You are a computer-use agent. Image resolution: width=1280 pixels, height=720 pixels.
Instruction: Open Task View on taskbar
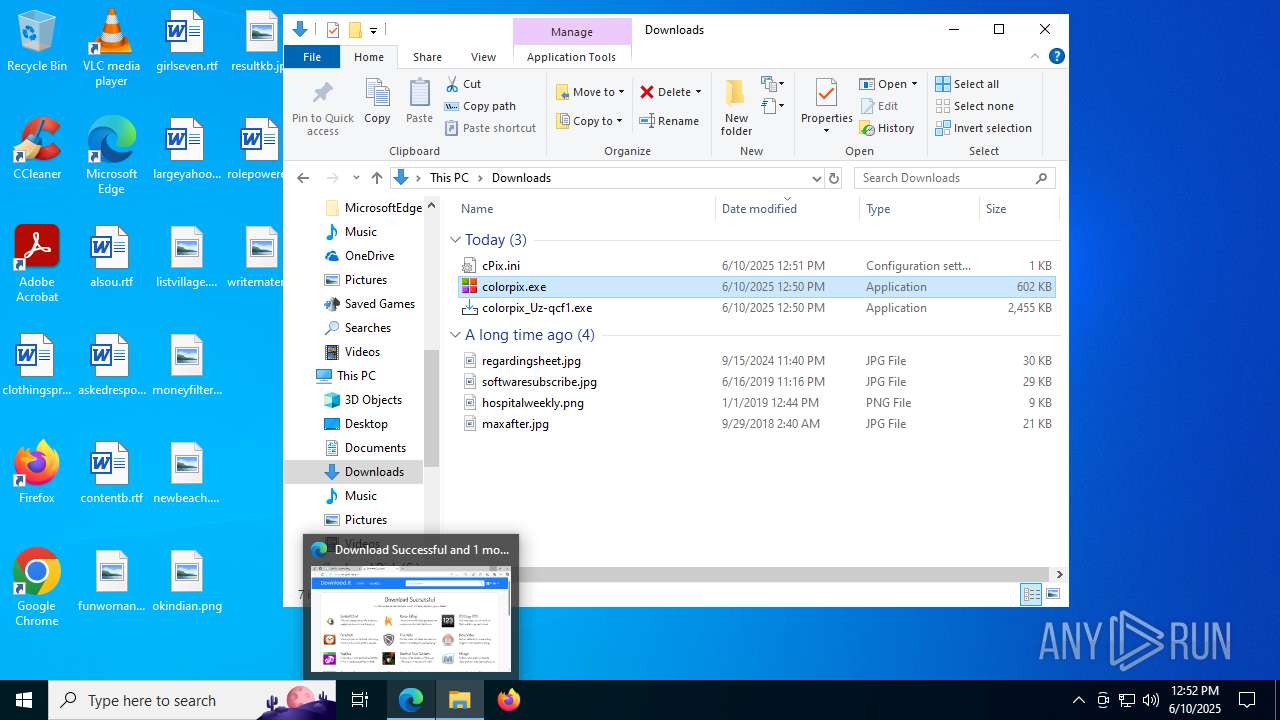point(361,700)
